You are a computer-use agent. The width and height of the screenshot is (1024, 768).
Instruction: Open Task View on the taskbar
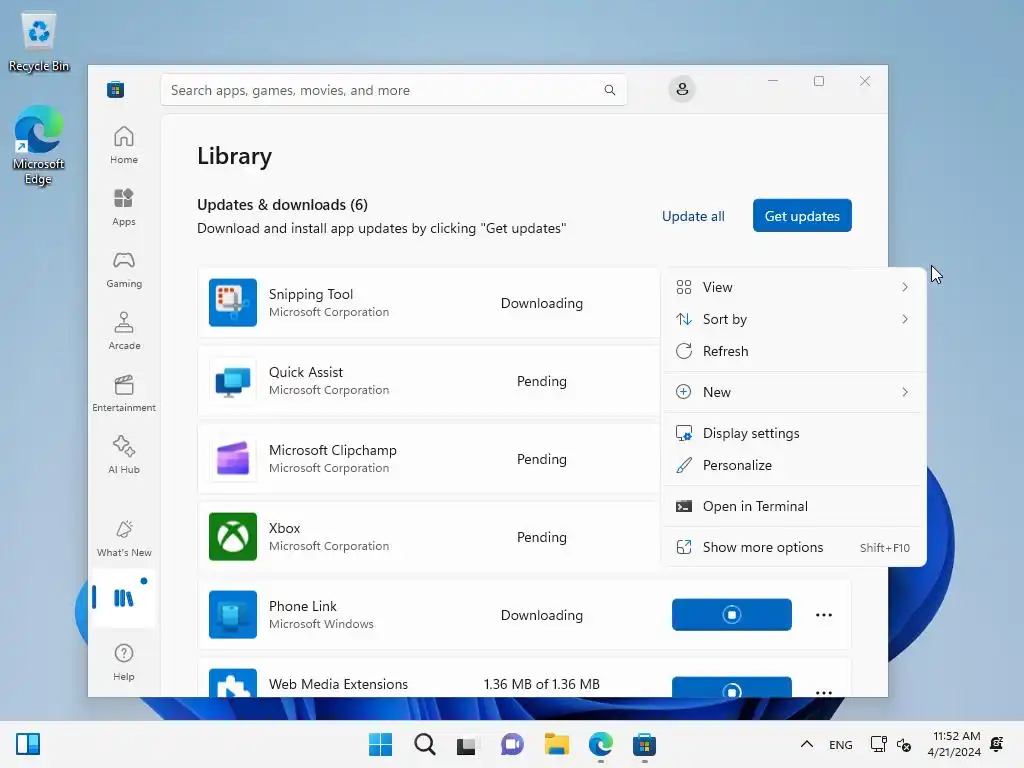(x=466, y=744)
